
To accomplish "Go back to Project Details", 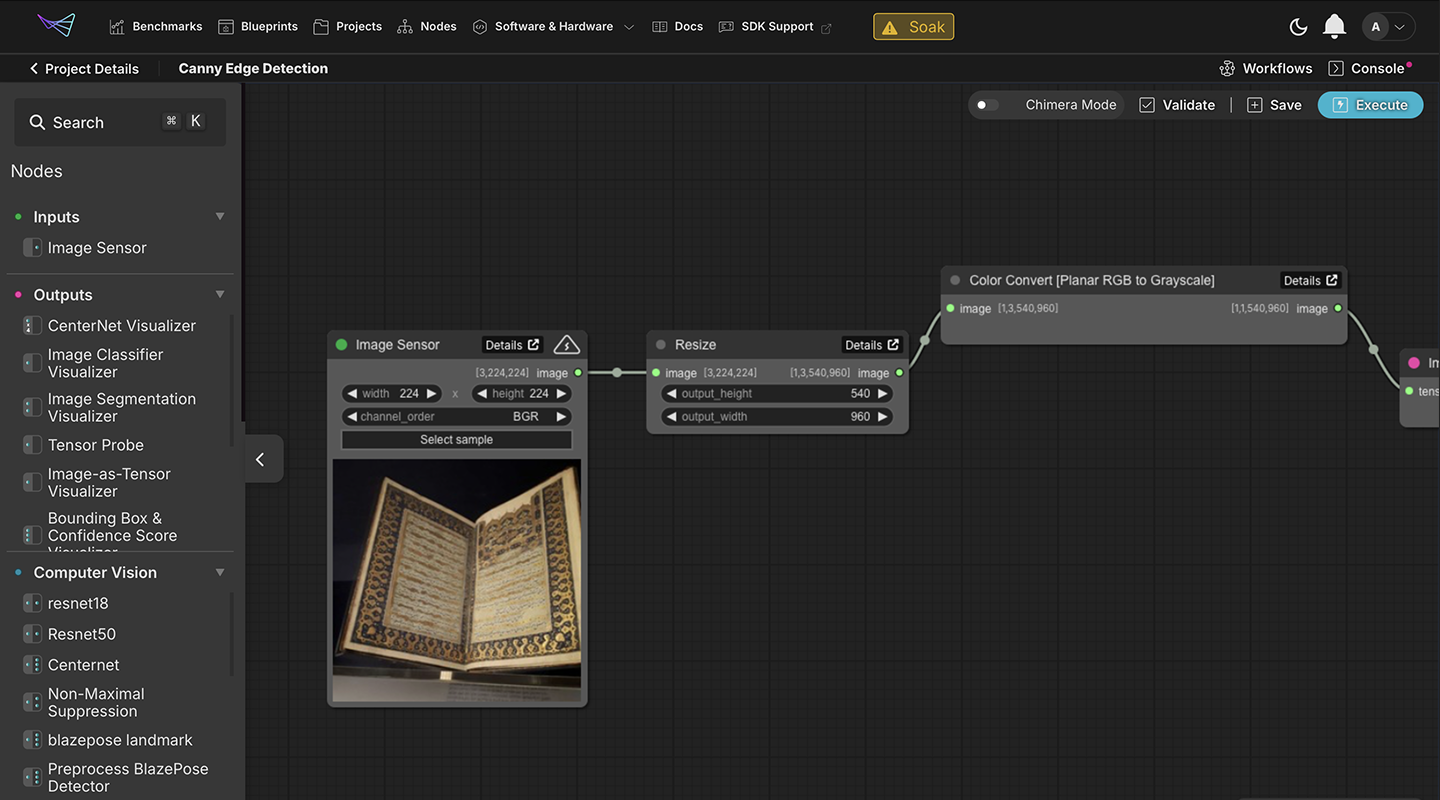I will (x=84, y=69).
